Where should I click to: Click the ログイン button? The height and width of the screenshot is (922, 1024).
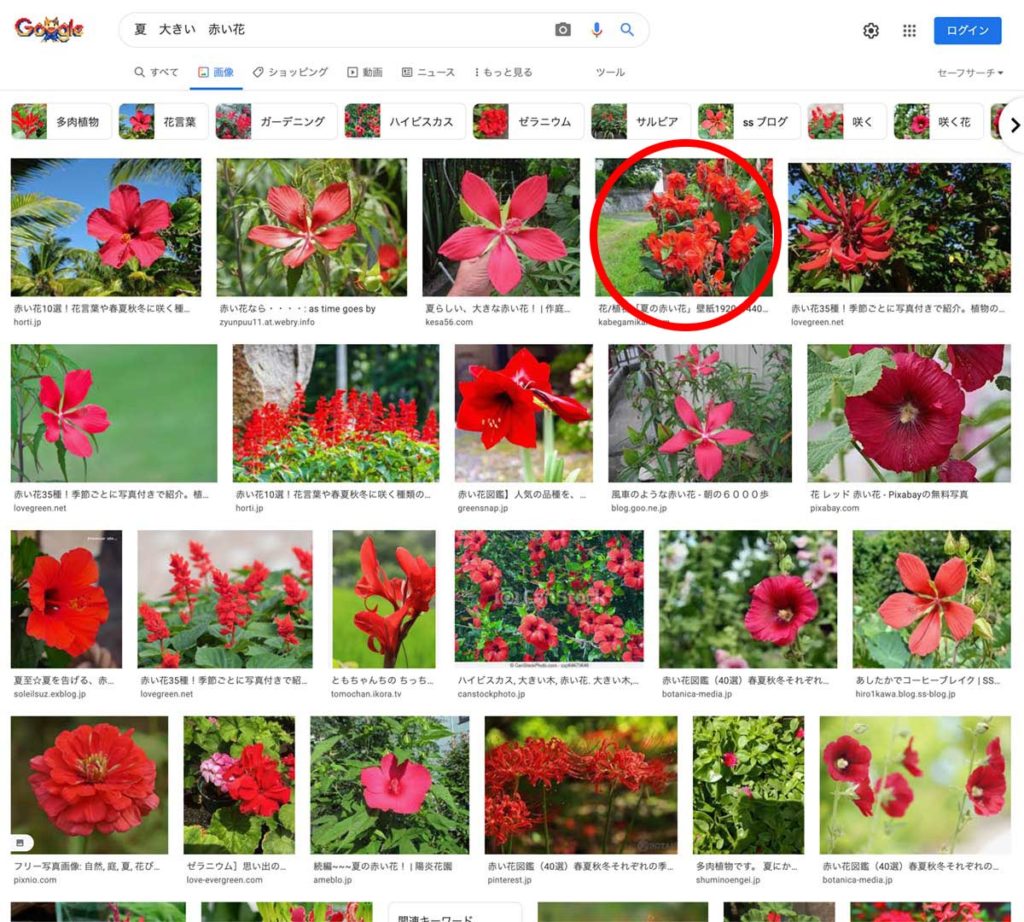(x=967, y=30)
